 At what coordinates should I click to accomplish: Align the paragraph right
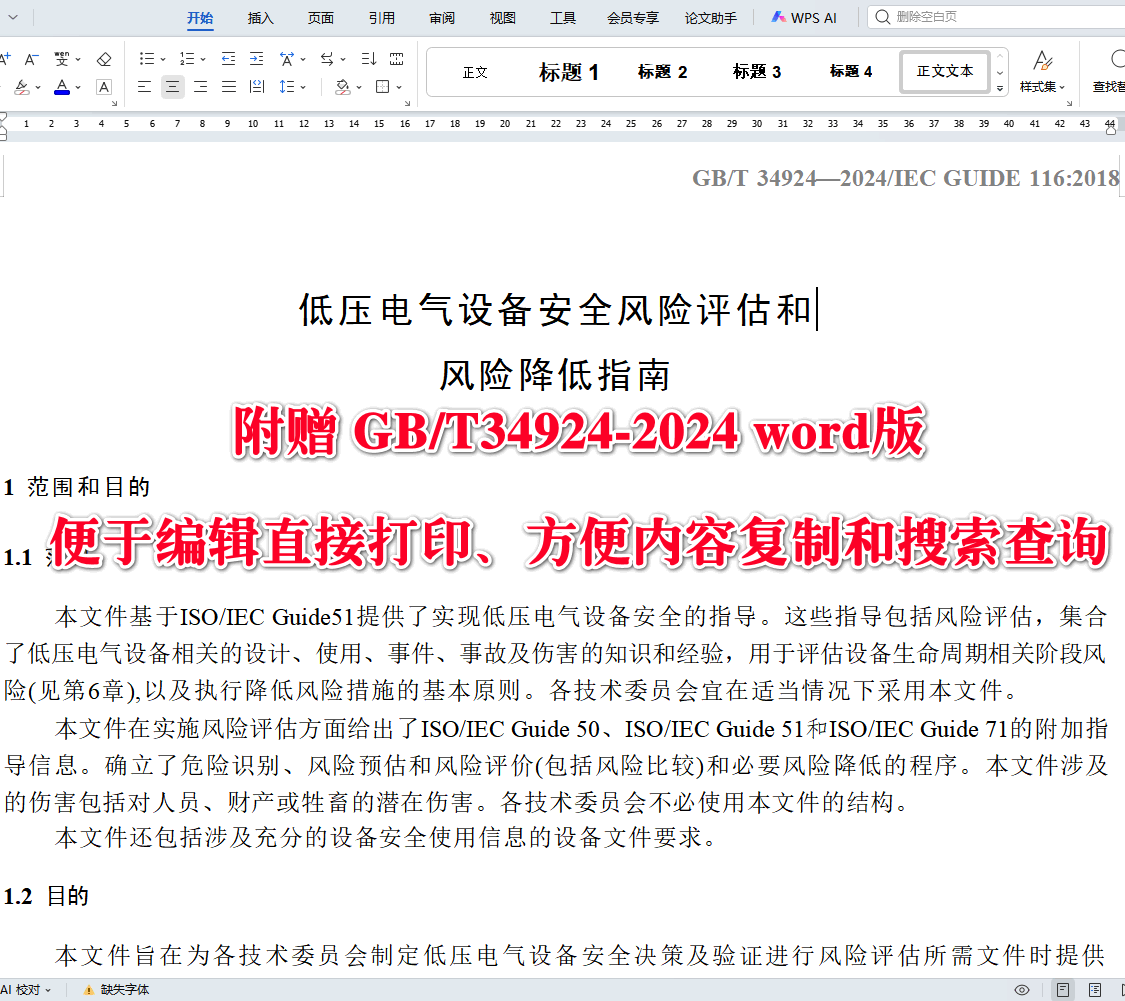(200, 87)
